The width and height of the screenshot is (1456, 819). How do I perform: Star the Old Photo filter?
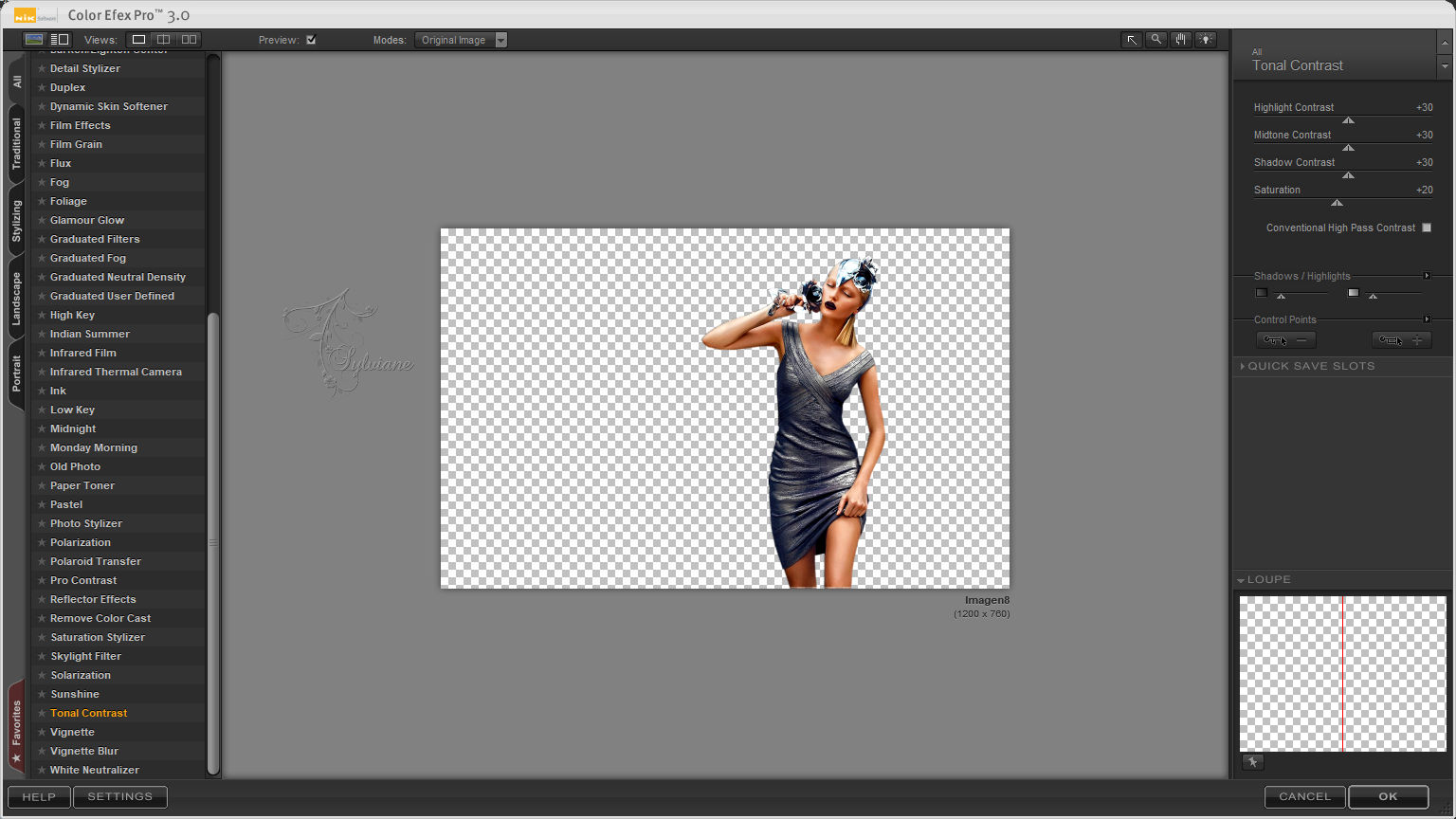coord(42,466)
